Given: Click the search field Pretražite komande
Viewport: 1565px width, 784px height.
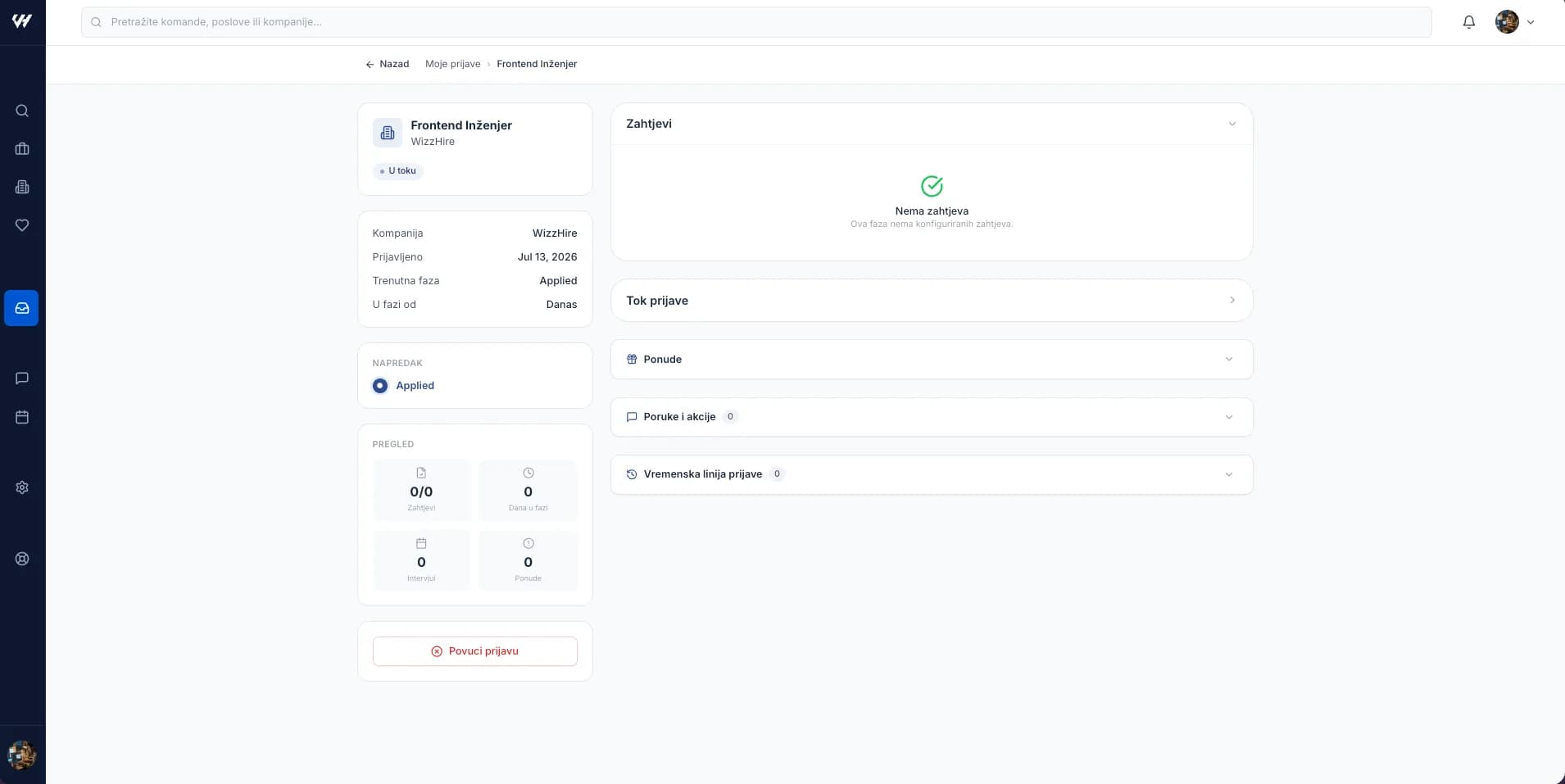Looking at the screenshot, I should coord(756,22).
